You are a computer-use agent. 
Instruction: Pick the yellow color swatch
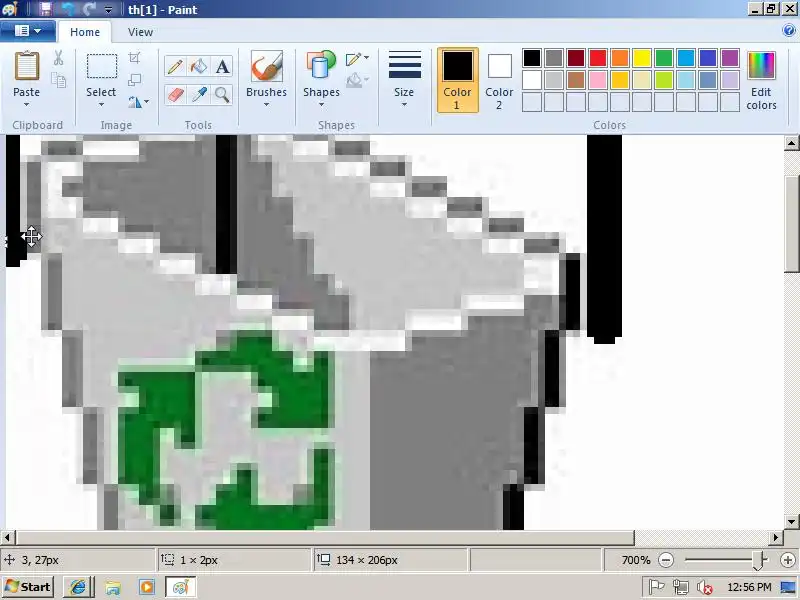click(x=642, y=58)
